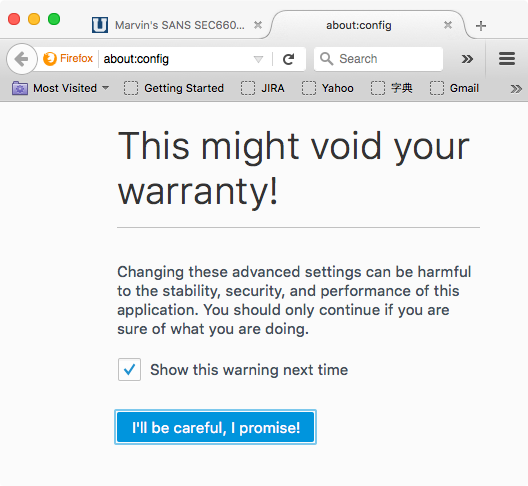
Task: Open the hamburger menu
Action: point(507,59)
